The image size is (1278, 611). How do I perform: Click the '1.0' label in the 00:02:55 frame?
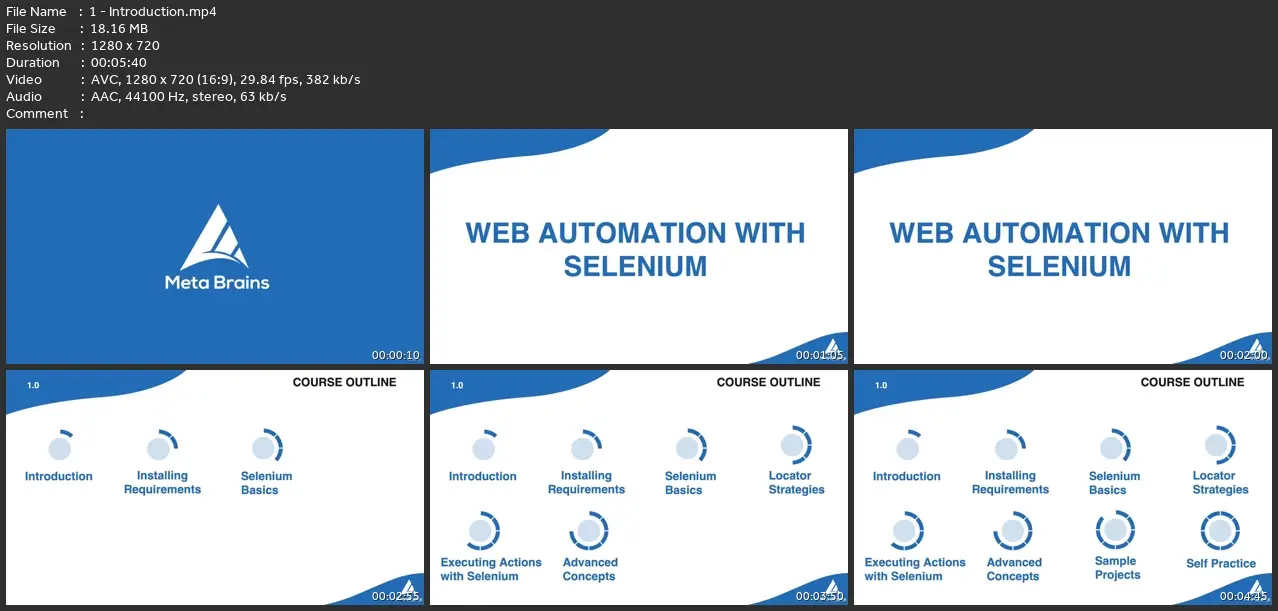(x=33, y=385)
